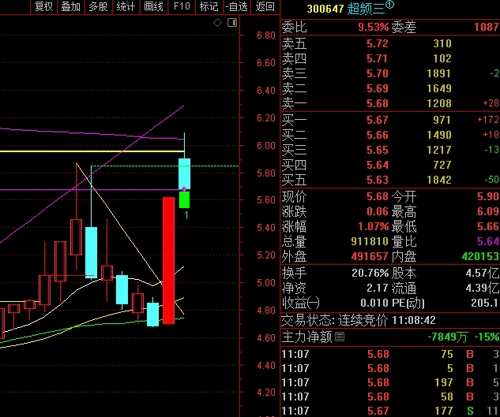
Task: Activate the 画线 drawing tool
Action: click(x=153, y=7)
